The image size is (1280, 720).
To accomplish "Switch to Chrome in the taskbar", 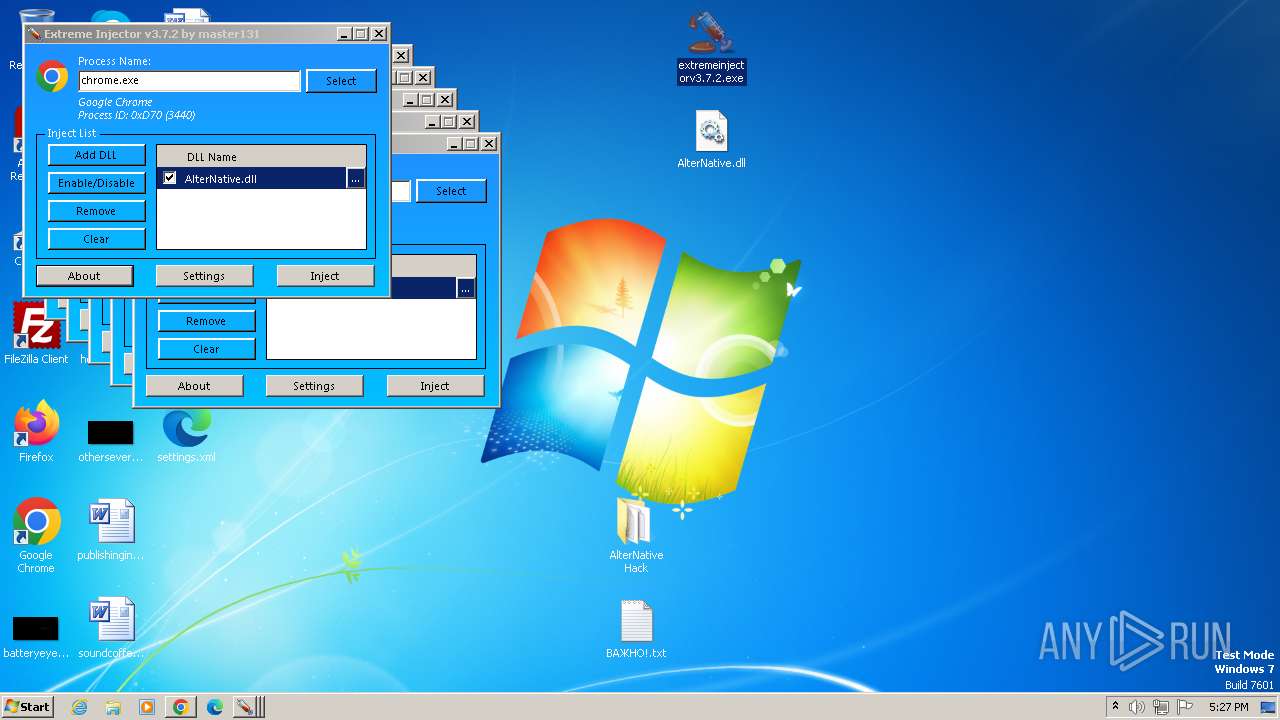I will 180,707.
